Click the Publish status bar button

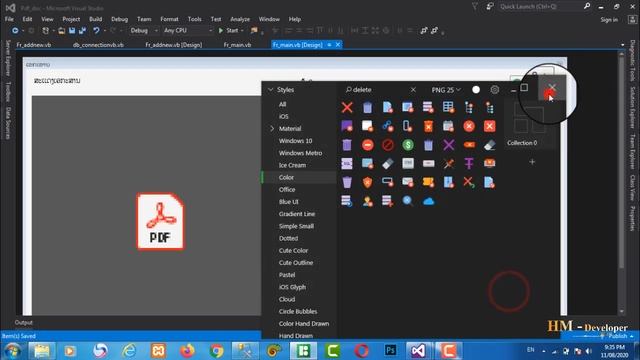coord(618,336)
